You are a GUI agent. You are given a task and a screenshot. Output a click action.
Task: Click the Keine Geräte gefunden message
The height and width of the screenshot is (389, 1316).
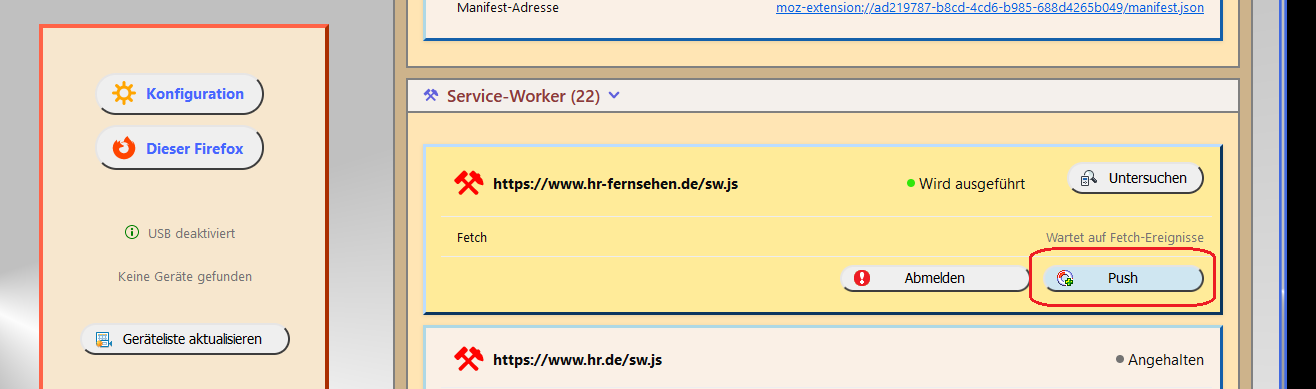pyautogui.click(x=185, y=276)
